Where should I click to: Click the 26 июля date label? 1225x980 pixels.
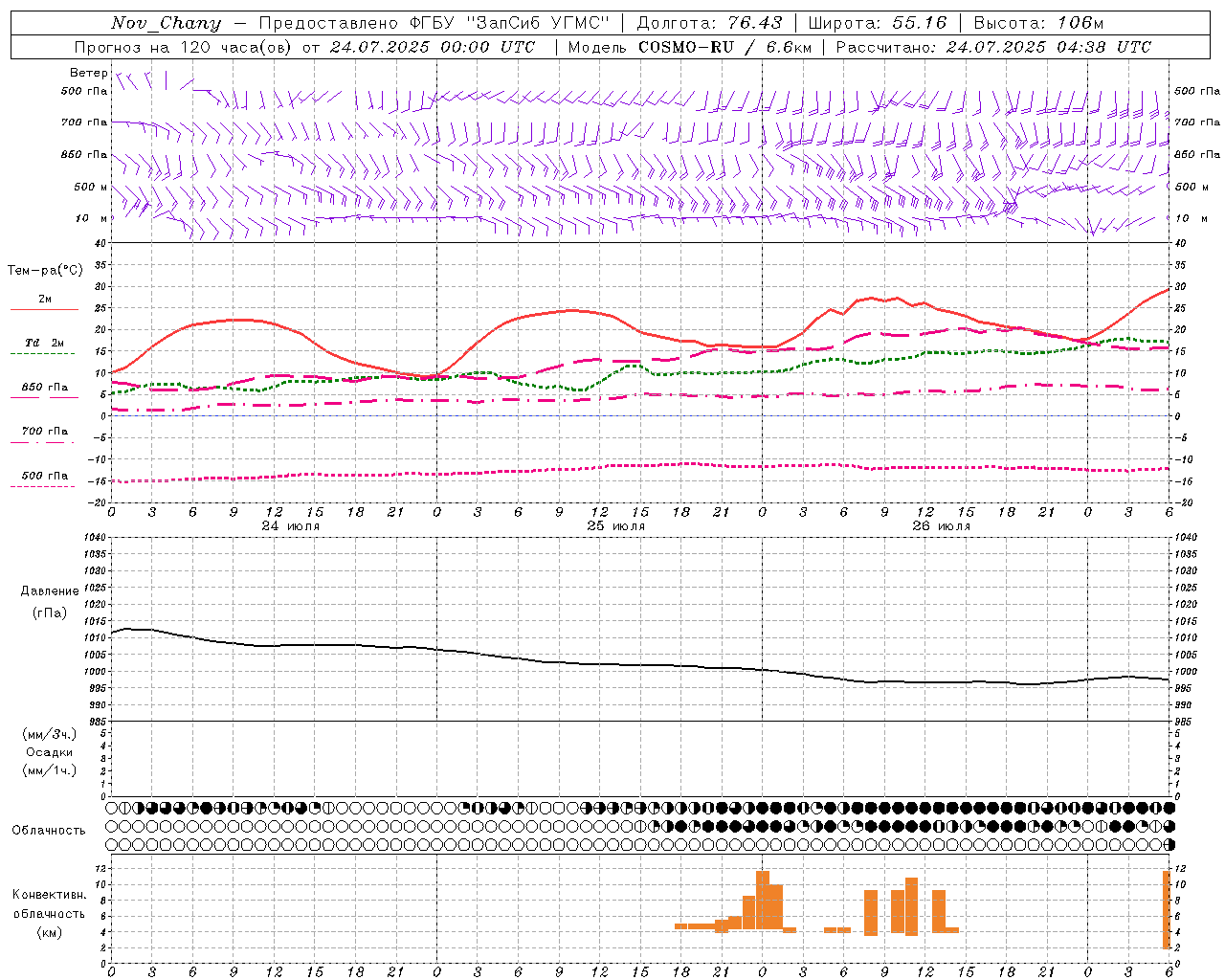(x=941, y=526)
